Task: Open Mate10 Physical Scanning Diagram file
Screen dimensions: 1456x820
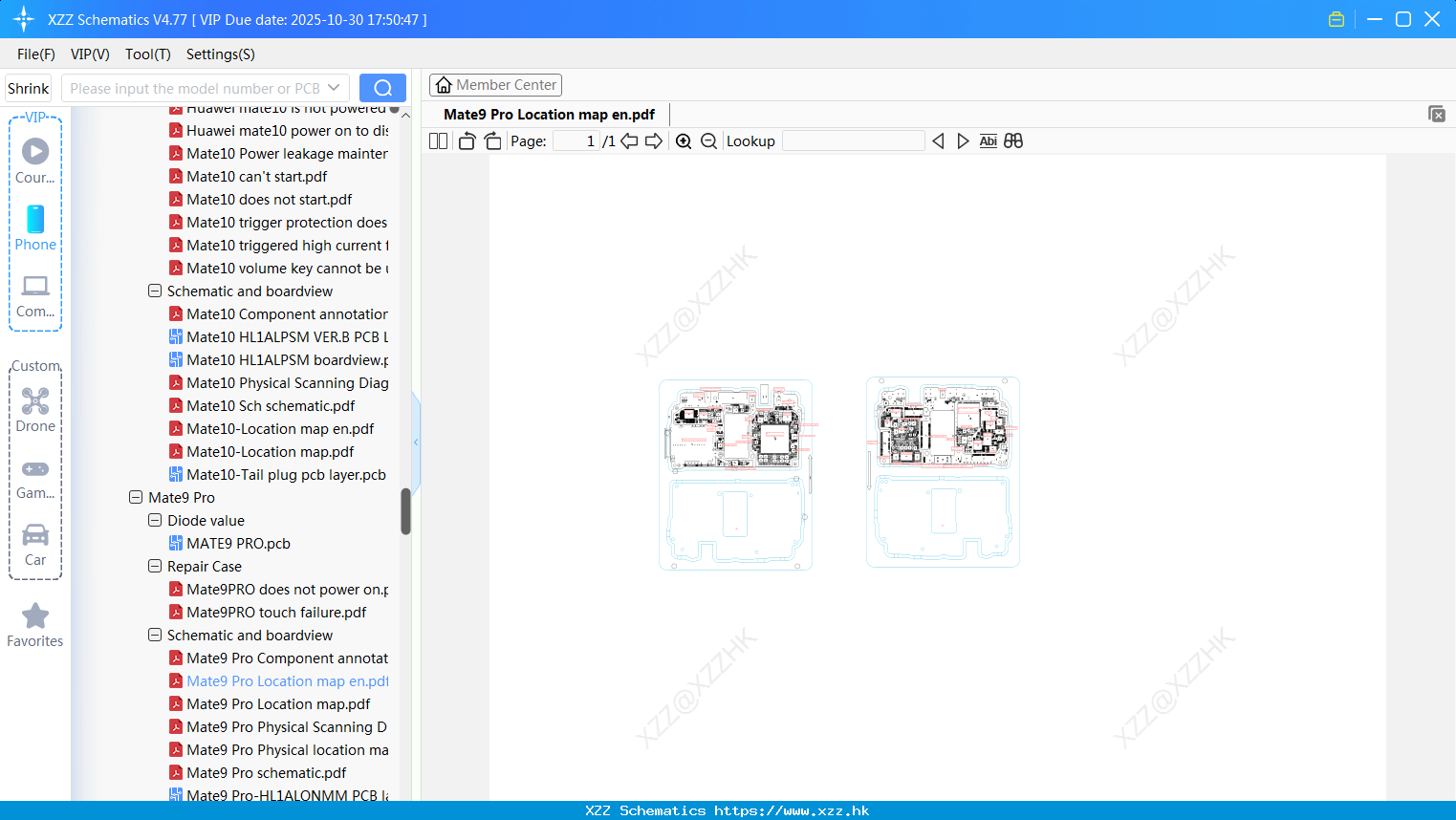Action: tap(278, 383)
